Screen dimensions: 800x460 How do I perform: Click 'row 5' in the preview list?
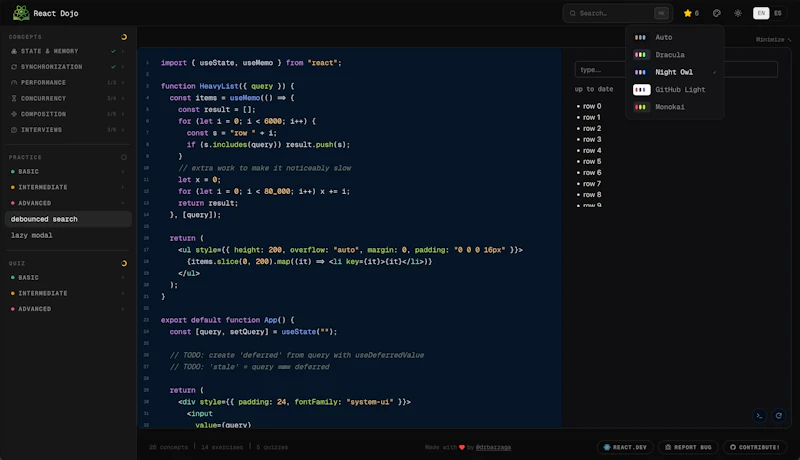[x=592, y=161]
